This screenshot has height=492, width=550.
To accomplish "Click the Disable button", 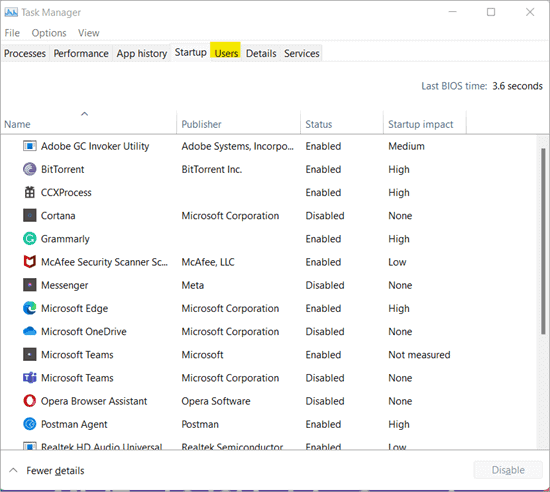I will point(508,470).
